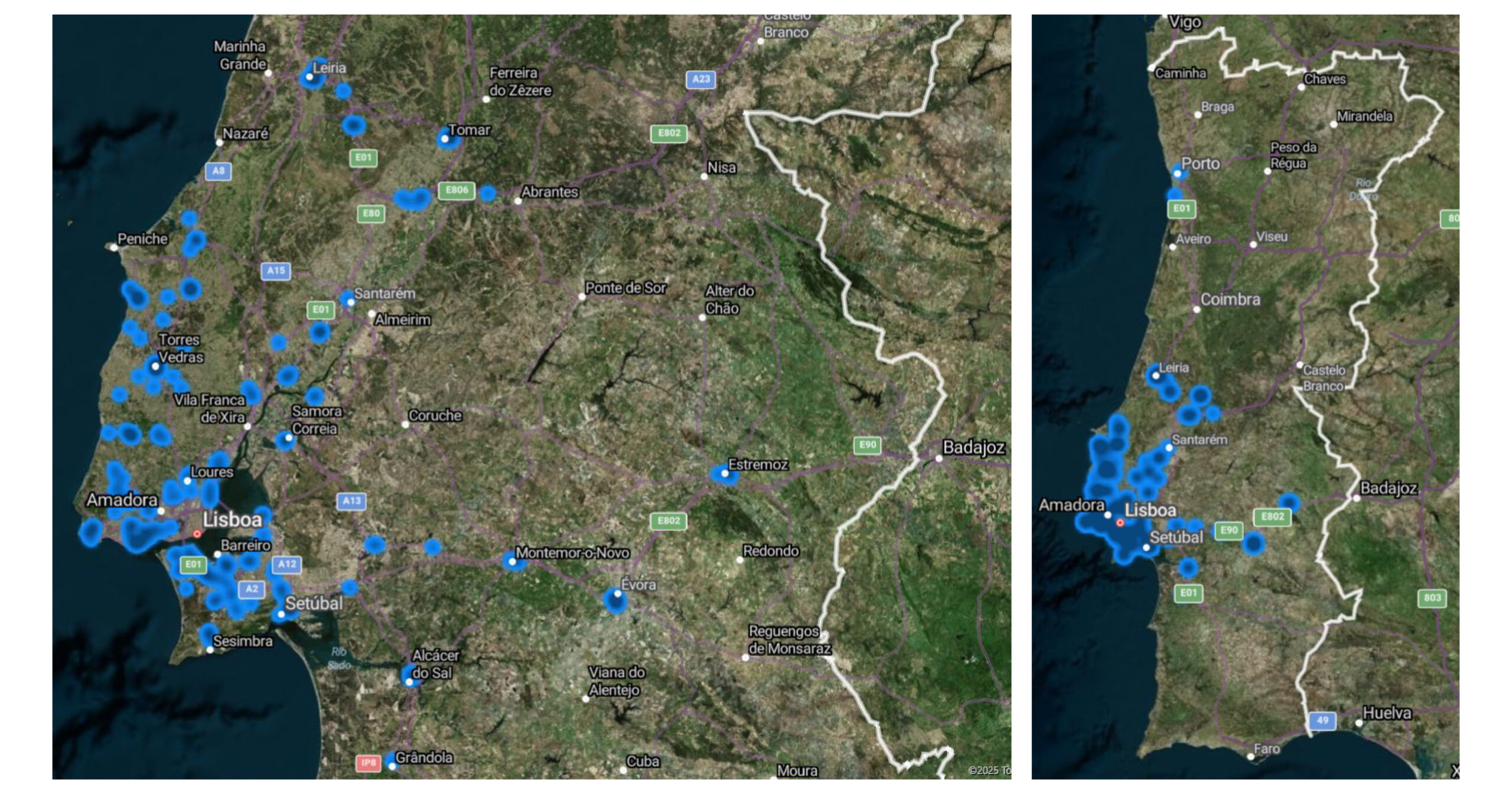This screenshot has width=1512, height=794.
Task: Click the Ponte de Sor city label
Action: (x=625, y=288)
